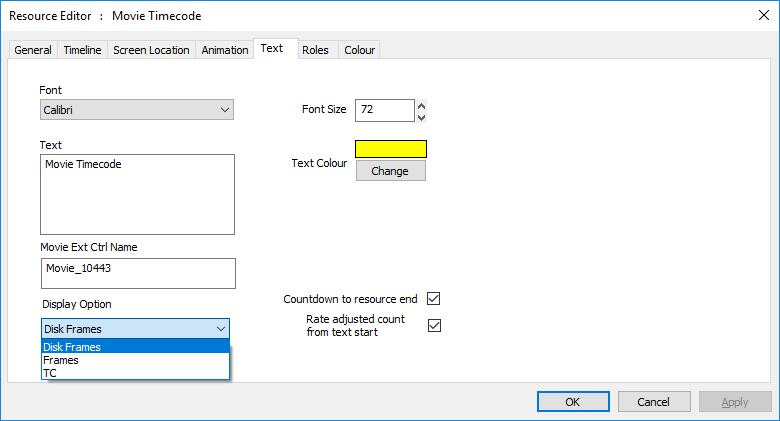Increase font size with up arrow
Screen dimensions: 780x421
click(421, 105)
